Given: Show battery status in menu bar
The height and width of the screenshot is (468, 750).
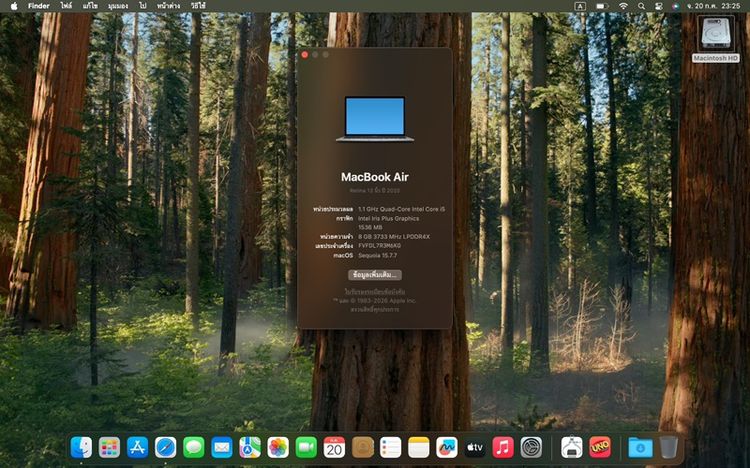Looking at the screenshot, I should point(602,6).
